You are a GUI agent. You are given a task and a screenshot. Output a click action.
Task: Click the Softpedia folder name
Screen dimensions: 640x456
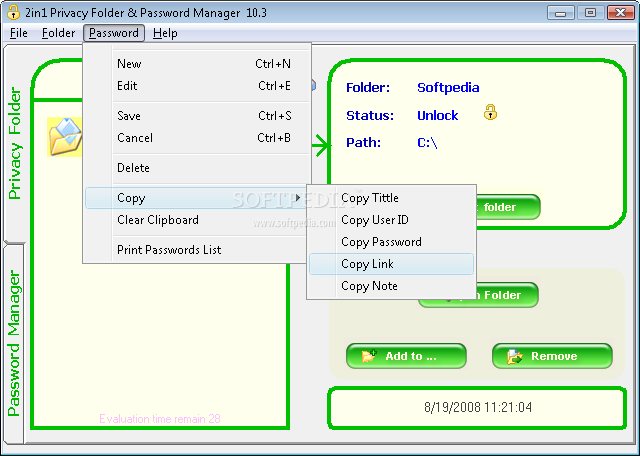pyautogui.click(x=448, y=88)
